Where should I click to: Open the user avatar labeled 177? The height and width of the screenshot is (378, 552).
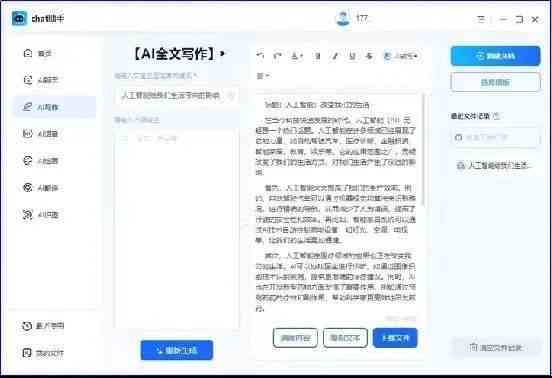[x=342, y=18]
